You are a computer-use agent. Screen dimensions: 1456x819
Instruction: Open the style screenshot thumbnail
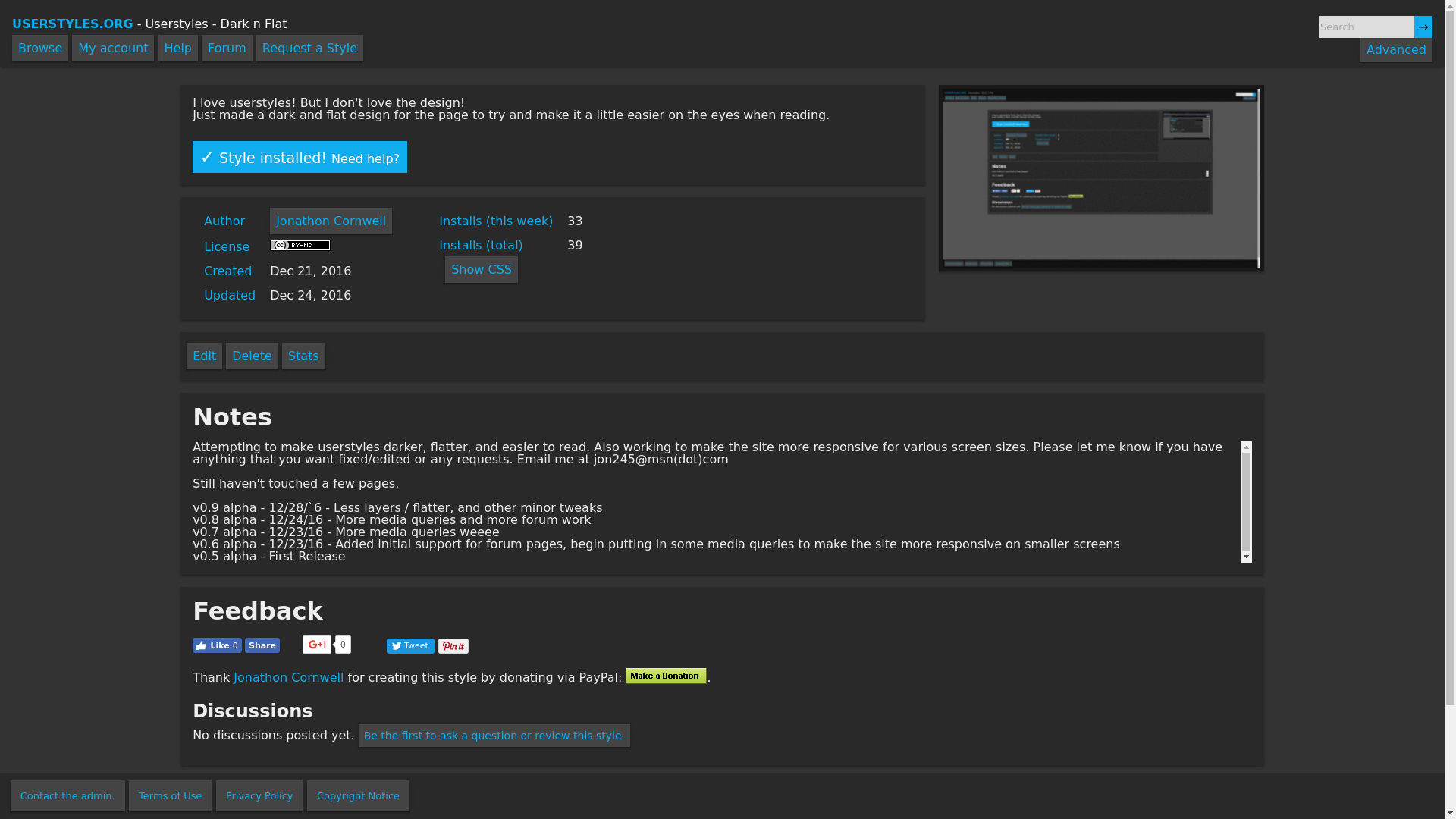1101,178
